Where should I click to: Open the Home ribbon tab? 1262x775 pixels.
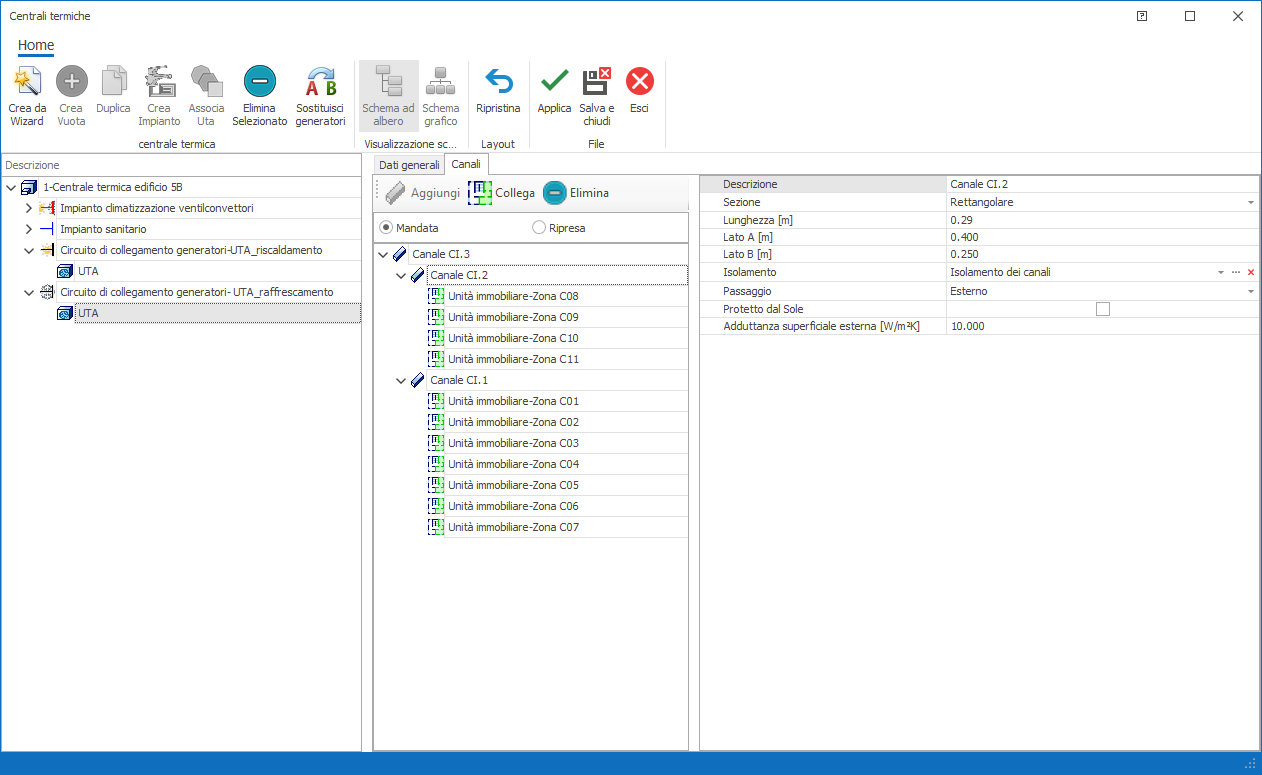pos(36,45)
